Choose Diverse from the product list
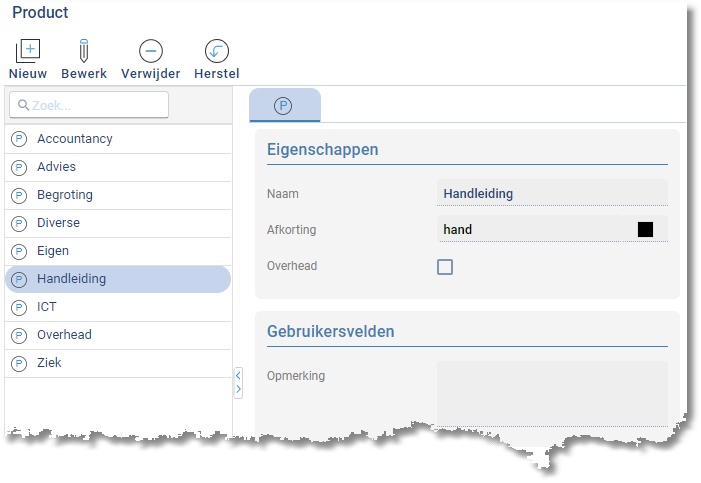Image resolution: width=701 pixels, height=483 pixels. coord(58,223)
